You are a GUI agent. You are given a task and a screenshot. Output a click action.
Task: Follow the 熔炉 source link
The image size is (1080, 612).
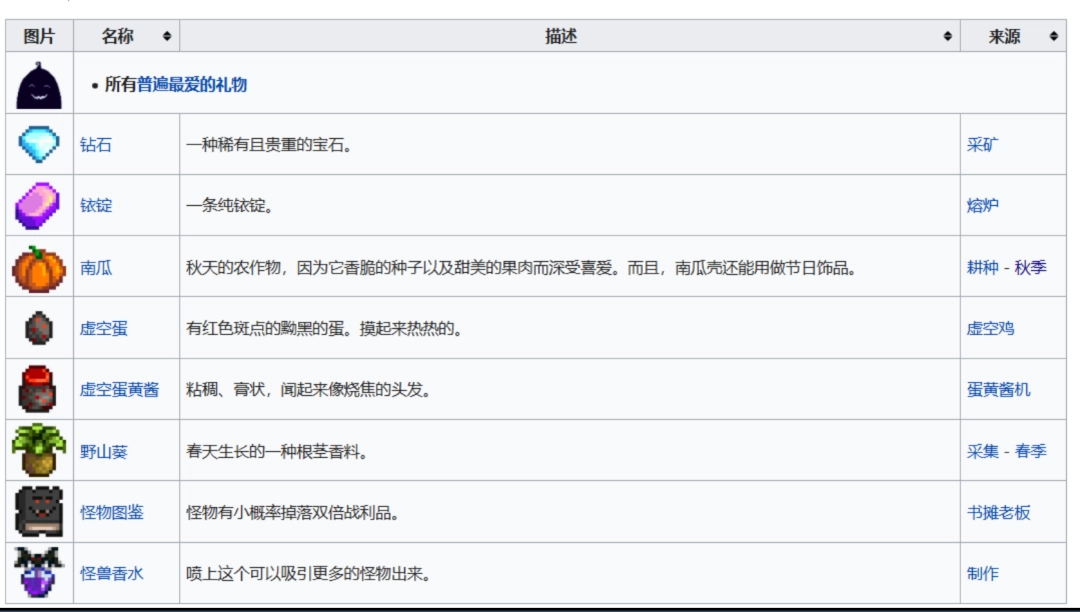point(982,205)
